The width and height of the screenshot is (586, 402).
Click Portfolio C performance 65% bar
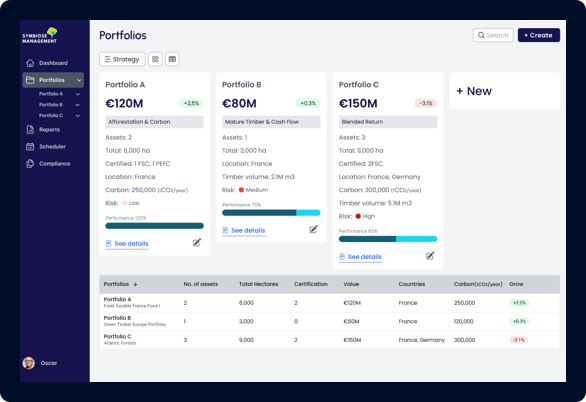tap(388, 239)
